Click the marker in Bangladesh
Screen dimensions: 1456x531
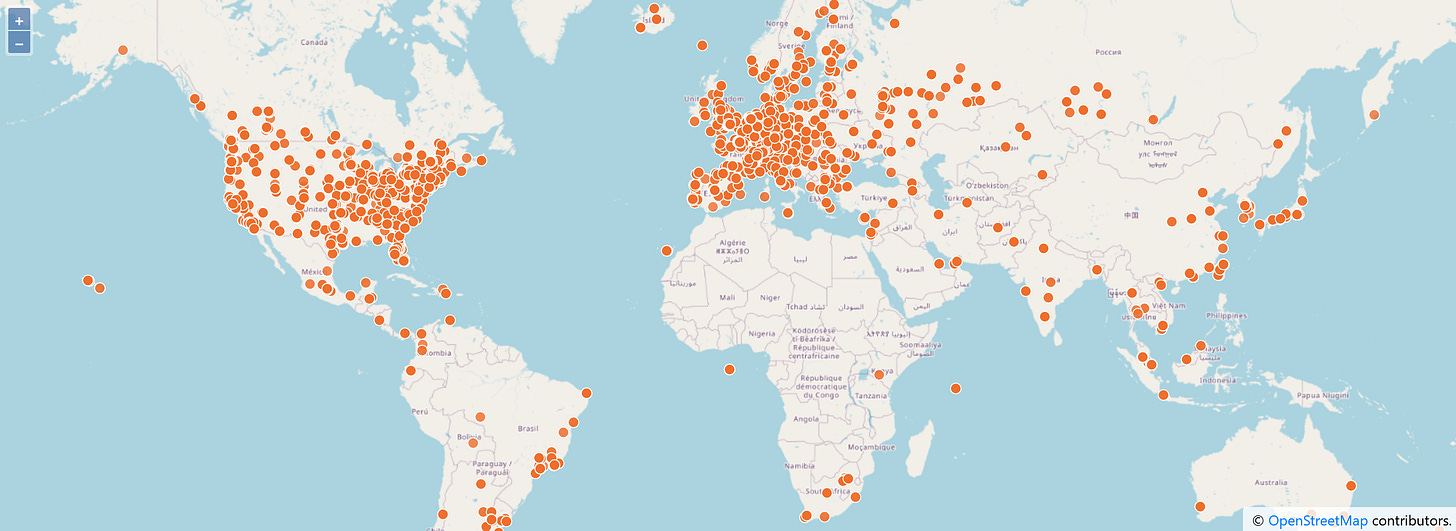(1097, 270)
